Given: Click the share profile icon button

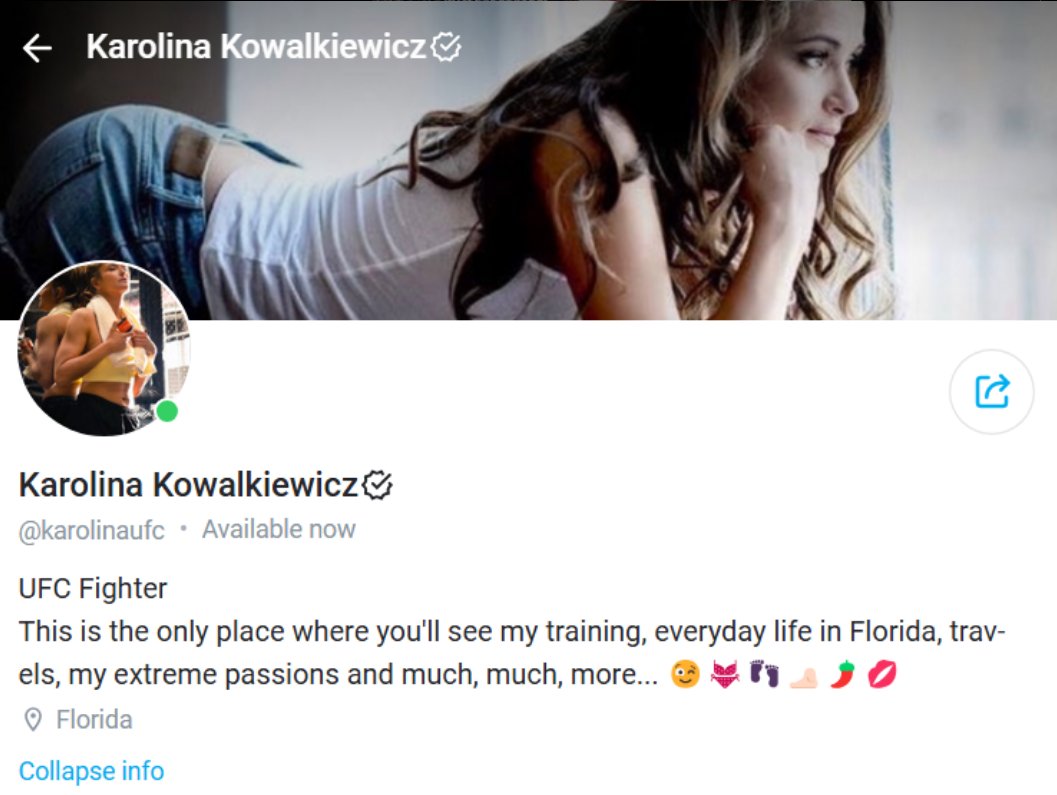Looking at the screenshot, I should pos(992,391).
